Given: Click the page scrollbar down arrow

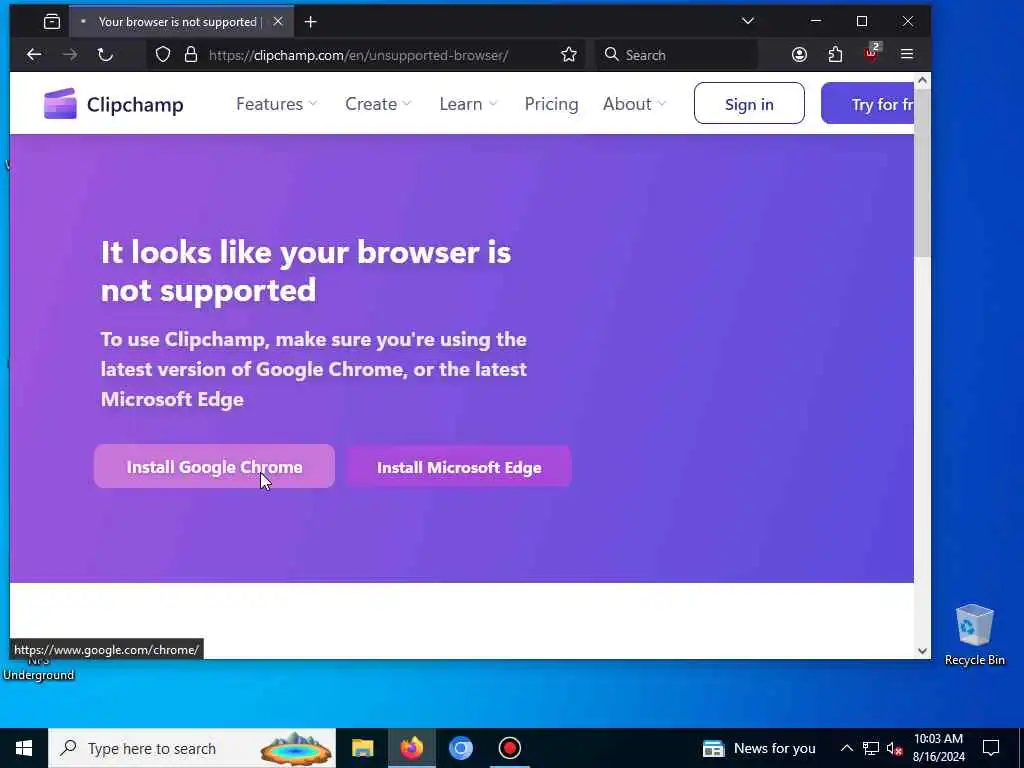Looking at the screenshot, I should pos(922,650).
